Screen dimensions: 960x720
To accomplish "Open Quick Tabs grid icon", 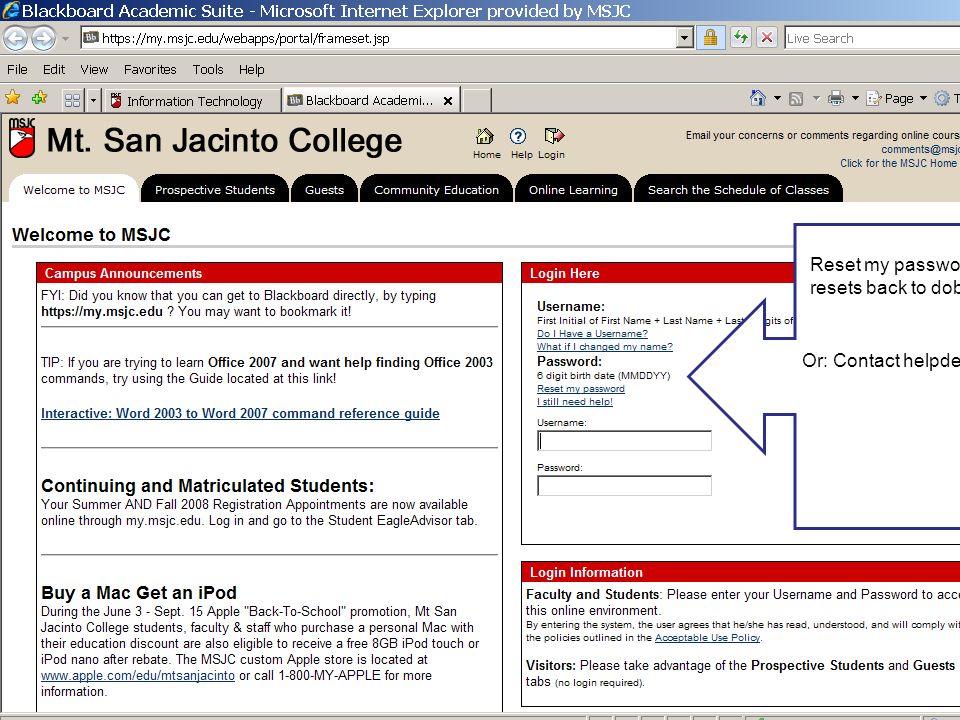I will [x=72, y=100].
